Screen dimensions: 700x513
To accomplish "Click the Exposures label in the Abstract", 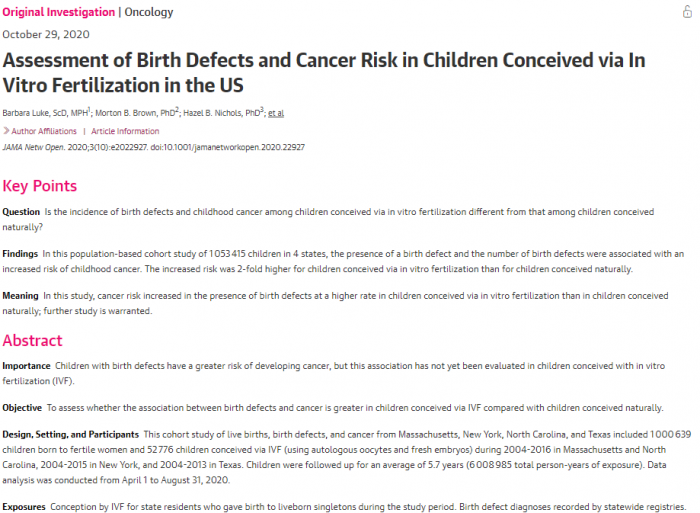I will click(x=26, y=507).
